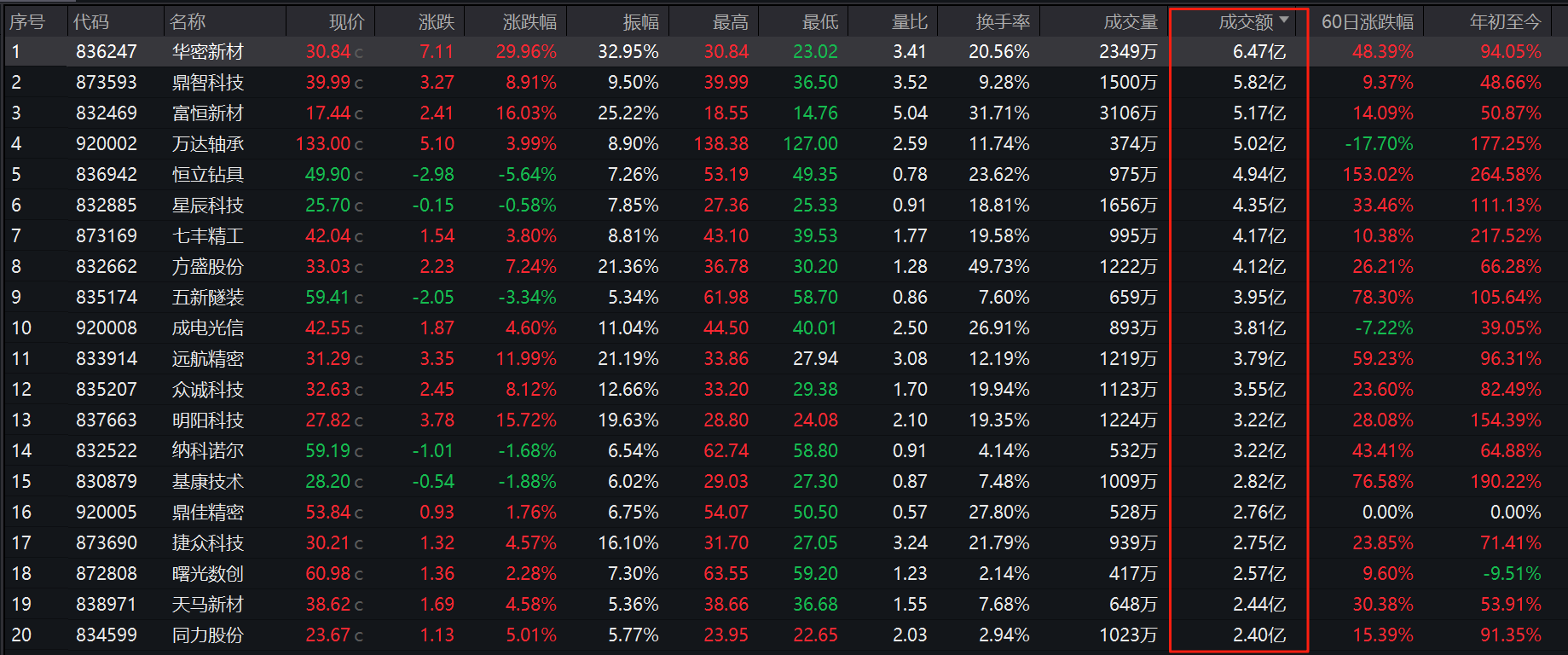Viewport: 1568px width, 655px height.
Task: Click 60-day change -17.70%
Action: click(x=1379, y=144)
